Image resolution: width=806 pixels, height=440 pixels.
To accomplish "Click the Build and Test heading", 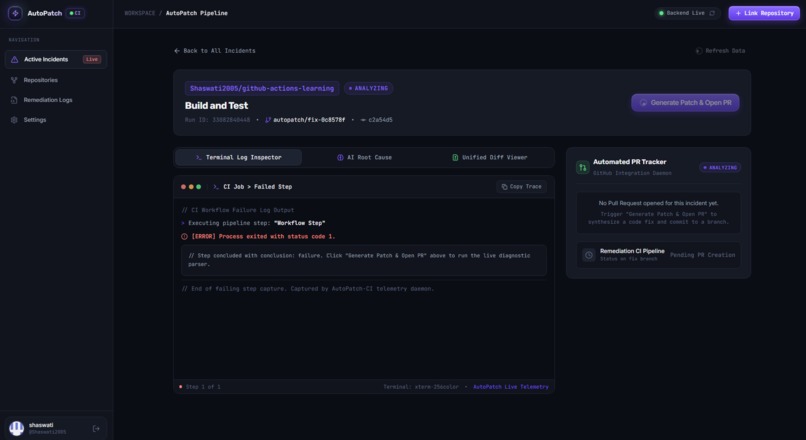I will 216,105.
